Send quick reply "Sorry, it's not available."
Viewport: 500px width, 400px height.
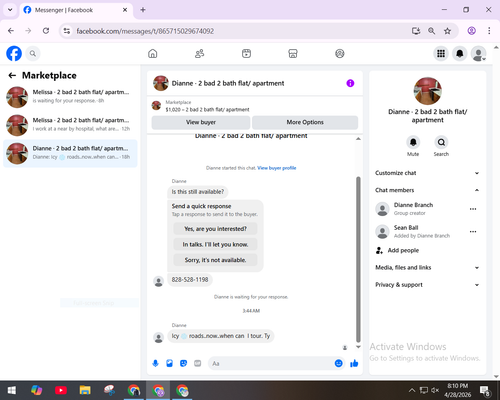215,260
